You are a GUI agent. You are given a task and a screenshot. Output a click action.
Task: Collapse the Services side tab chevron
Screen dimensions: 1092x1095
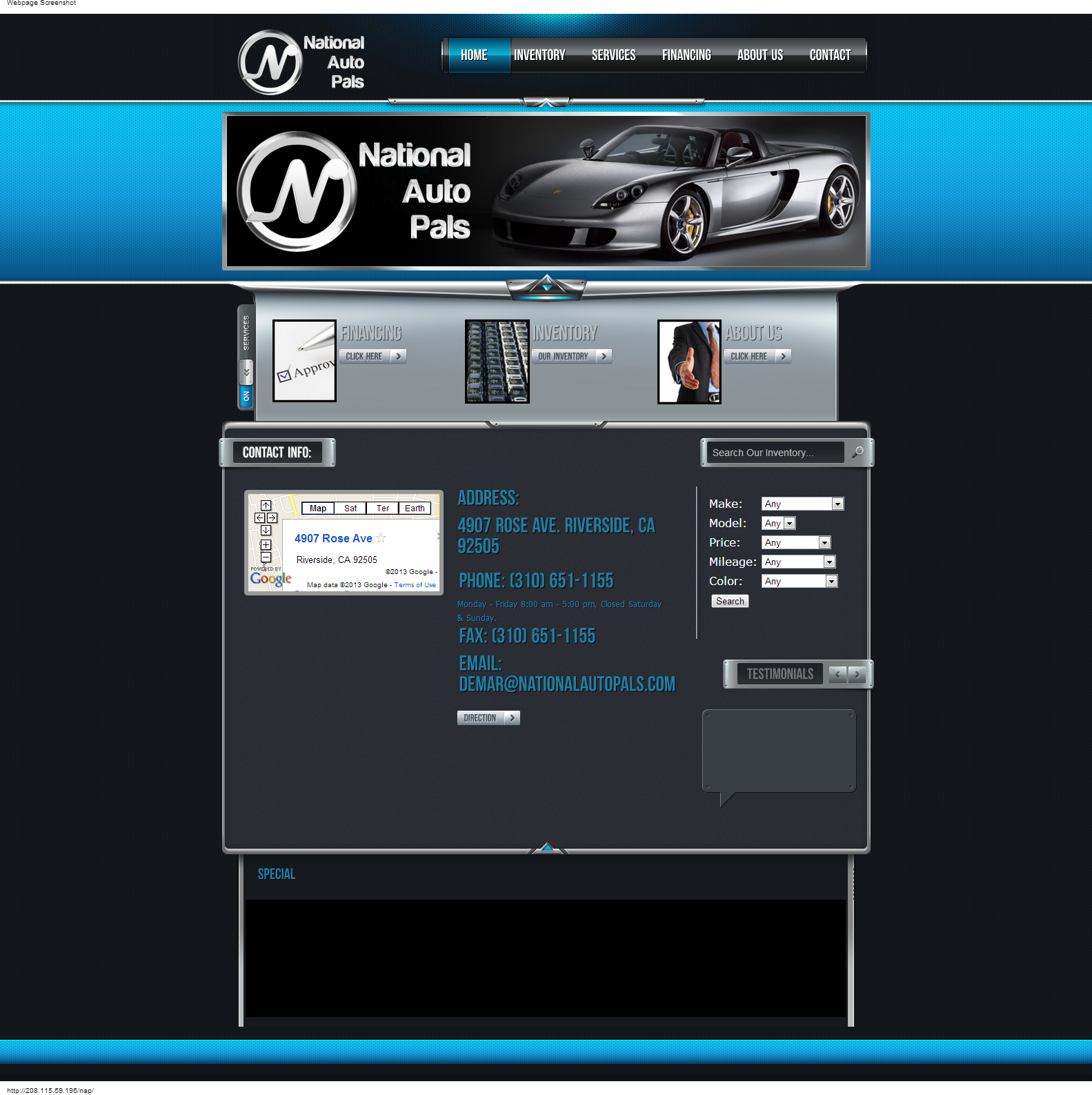click(x=246, y=373)
